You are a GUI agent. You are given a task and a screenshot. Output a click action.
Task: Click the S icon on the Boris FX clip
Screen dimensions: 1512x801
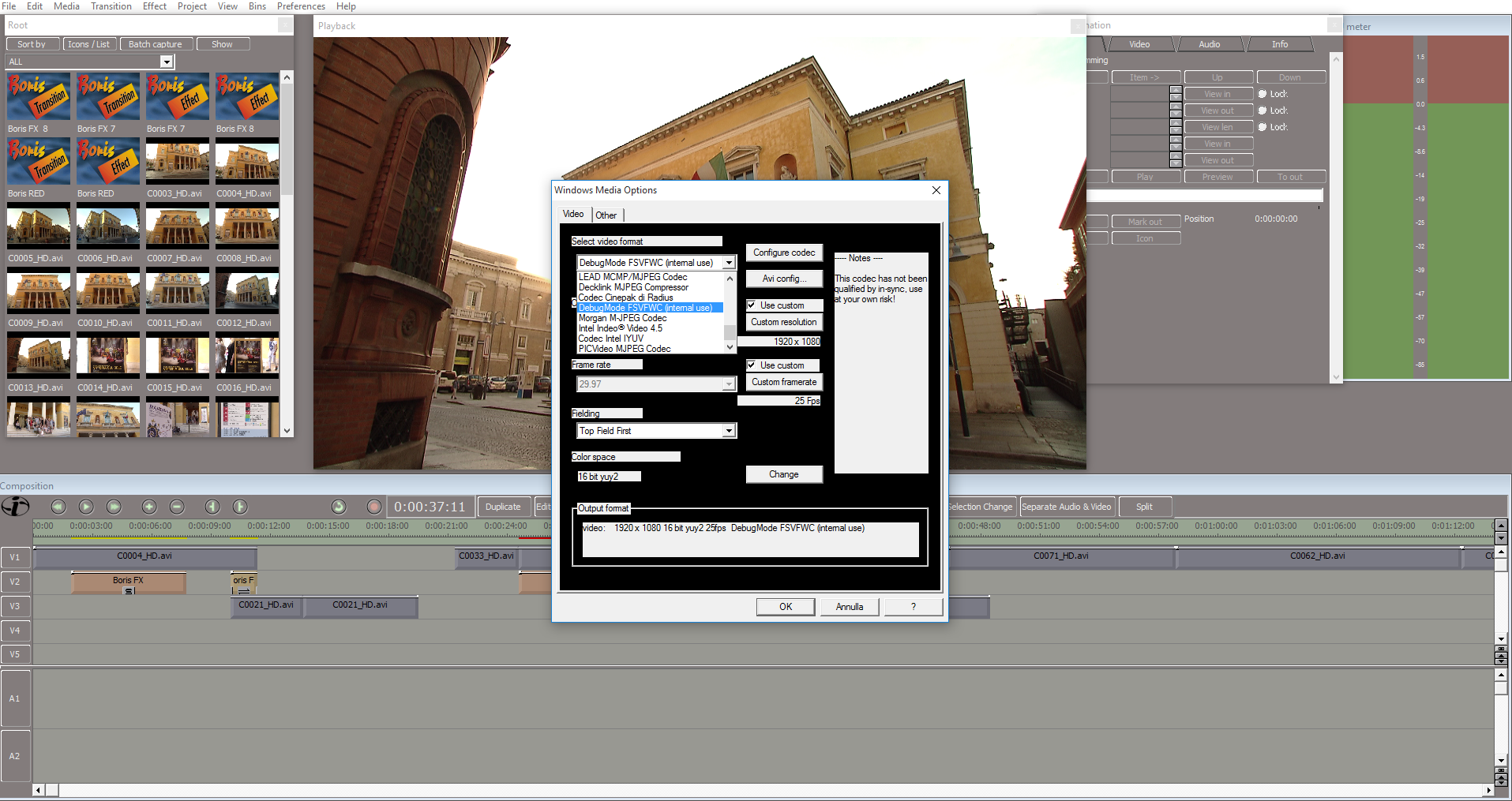click(129, 590)
